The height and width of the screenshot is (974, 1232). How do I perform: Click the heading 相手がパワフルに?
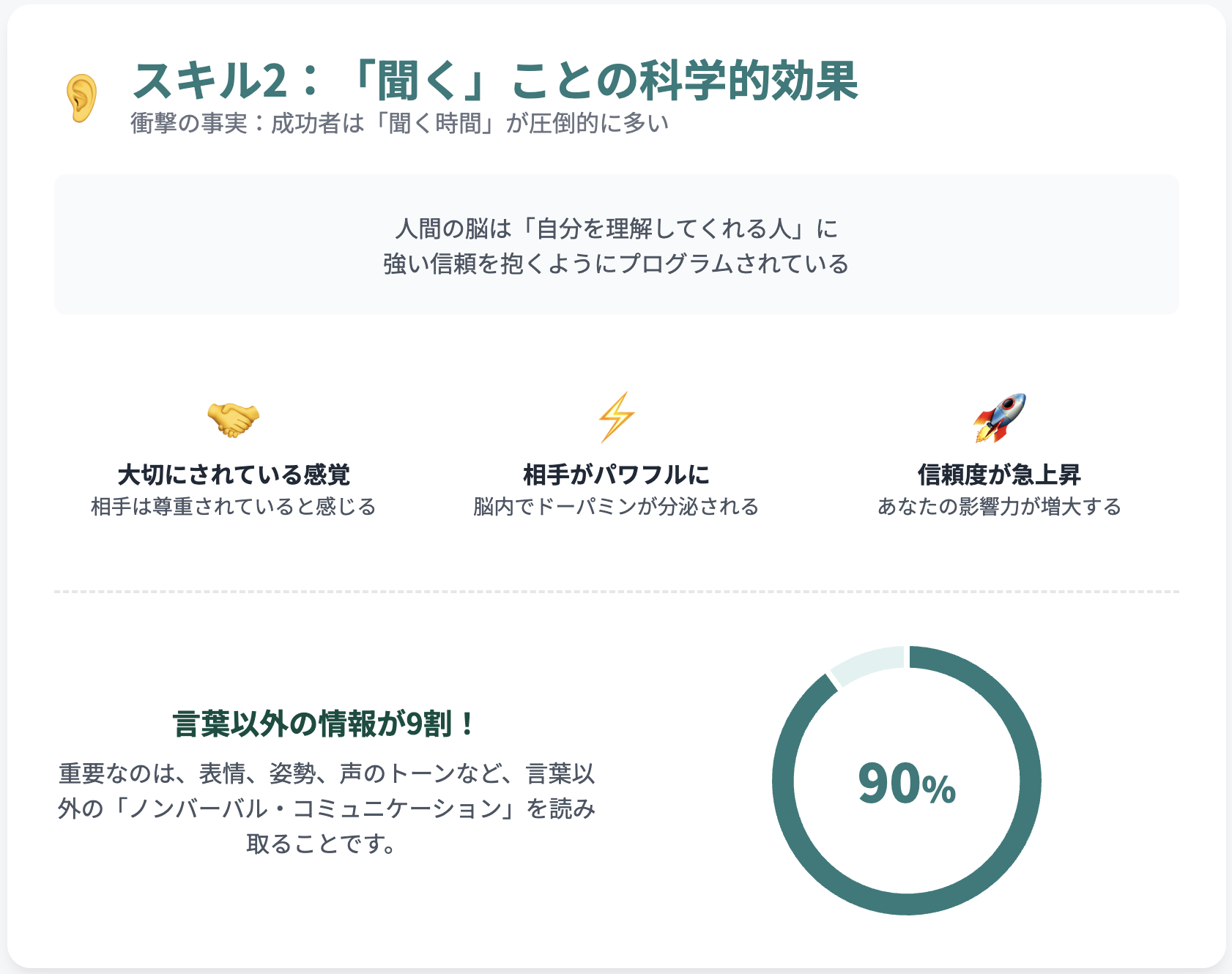click(616, 475)
